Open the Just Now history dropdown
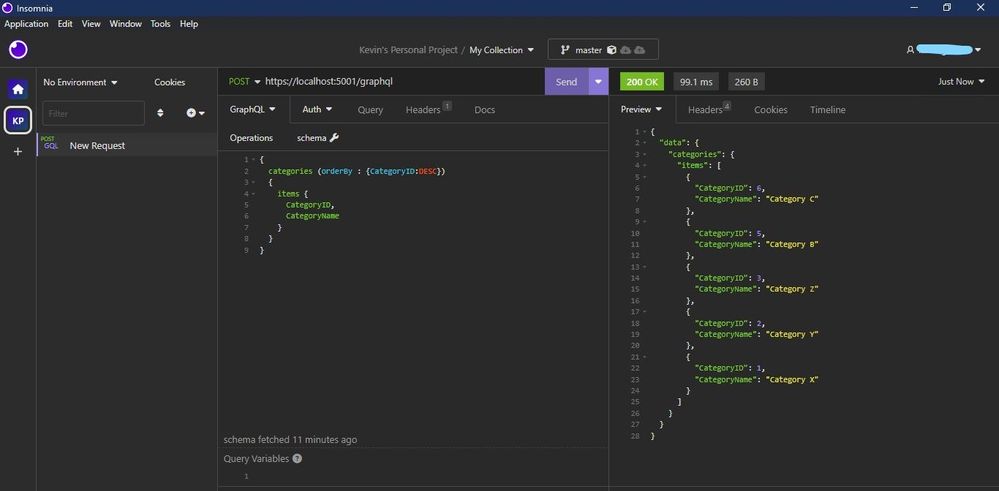 (961, 82)
